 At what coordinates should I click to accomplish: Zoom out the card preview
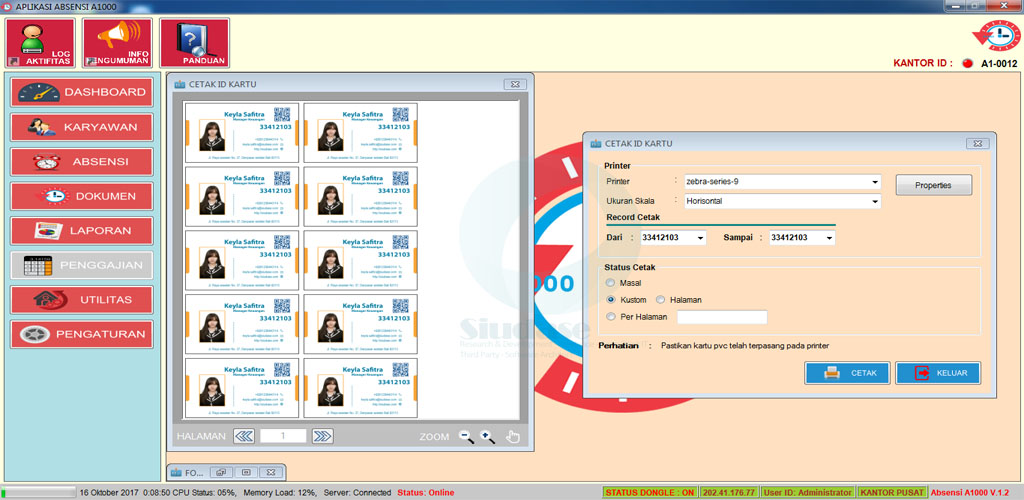(466, 436)
